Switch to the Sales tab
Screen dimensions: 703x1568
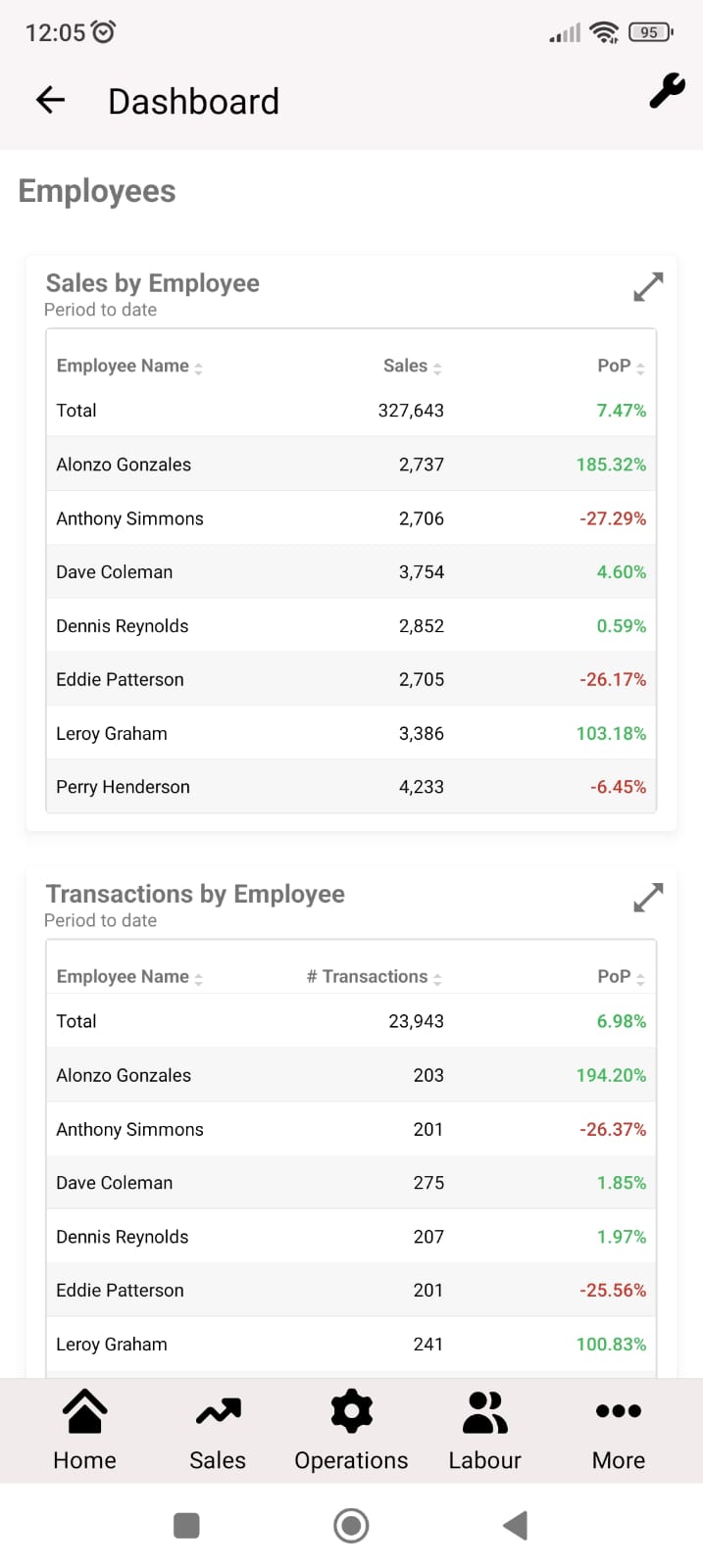click(218, 1431)
